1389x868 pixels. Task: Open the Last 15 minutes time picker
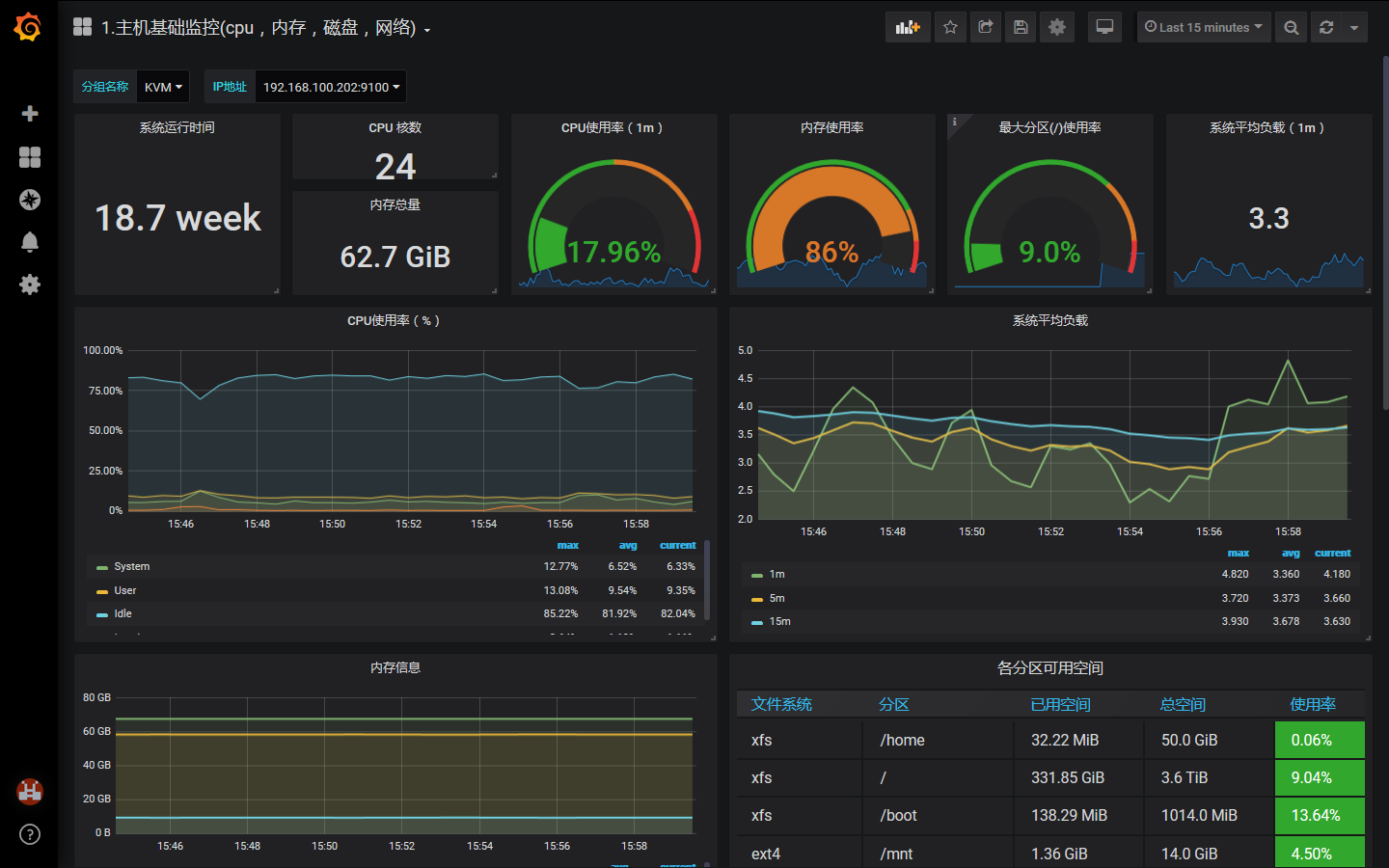1203,27
